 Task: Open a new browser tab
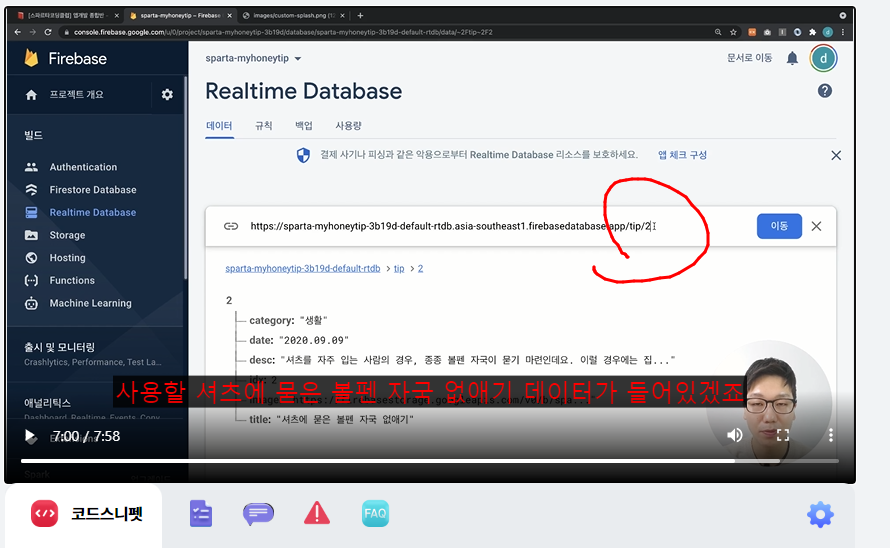tap(360, 15)
